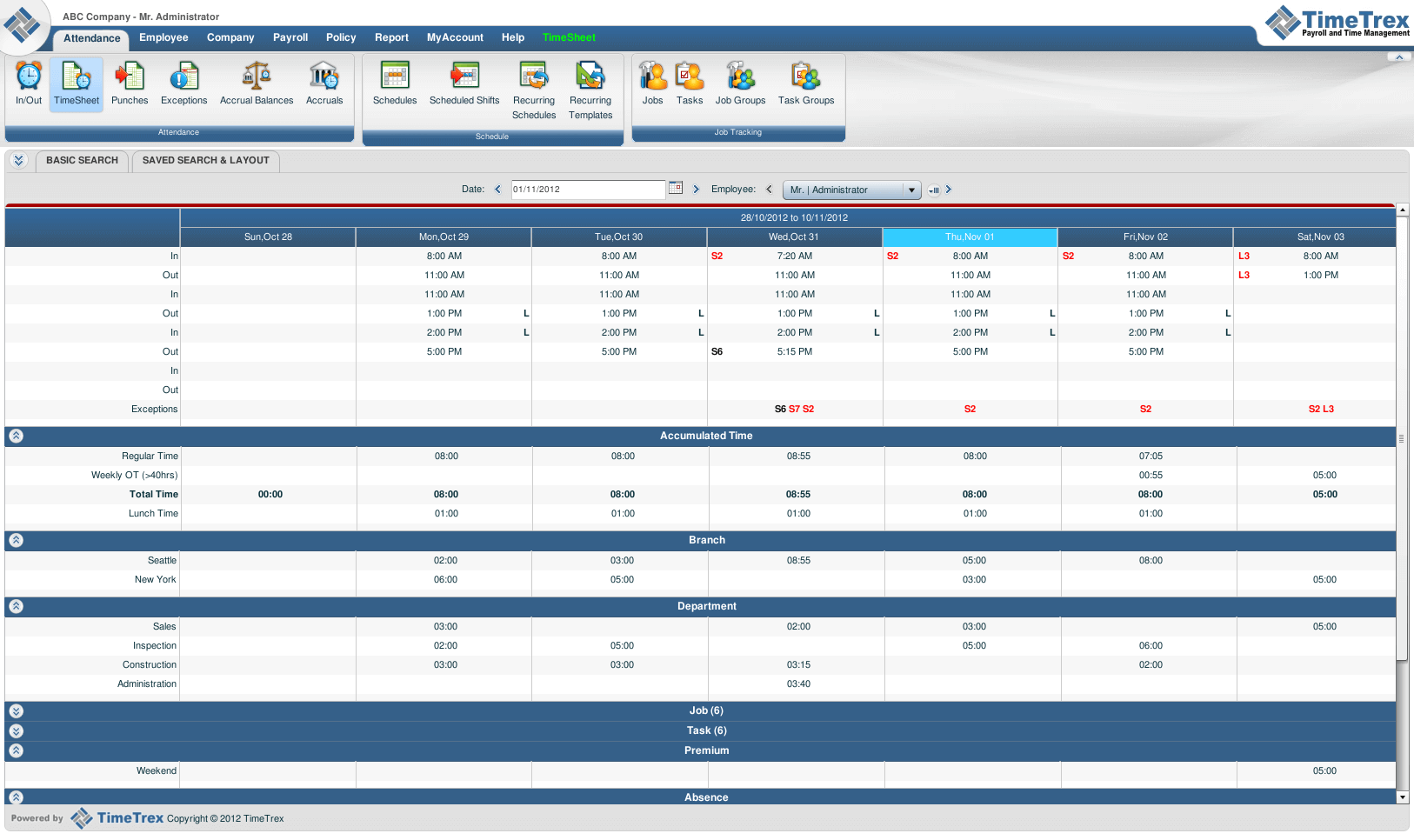This screenshot has height=840, width=1414.
Task: Open the Payroll menu
Action: [290, 37]
